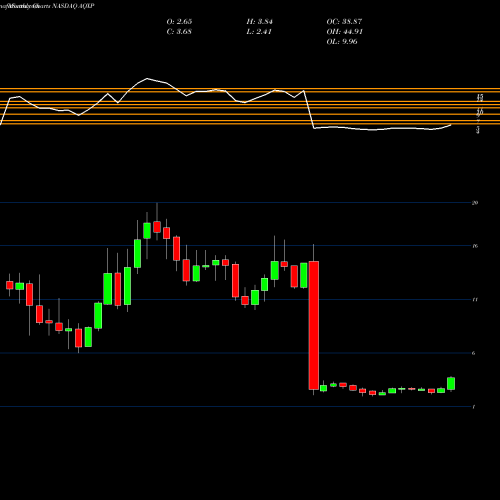Click the indicator line's highest peak
The width and height of the screenshot is (500, 500).
pyautogui.click(x=147, y=79)
